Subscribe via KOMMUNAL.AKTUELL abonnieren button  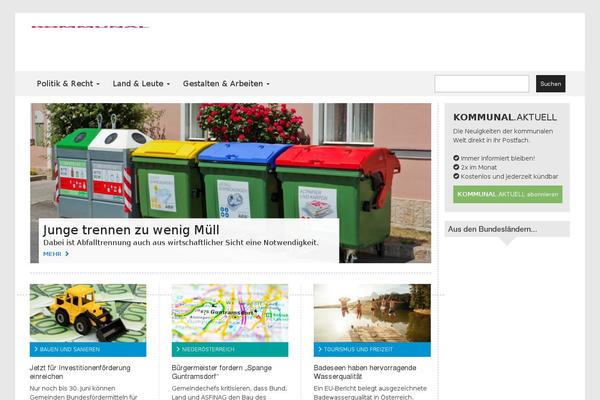(508, 194)
